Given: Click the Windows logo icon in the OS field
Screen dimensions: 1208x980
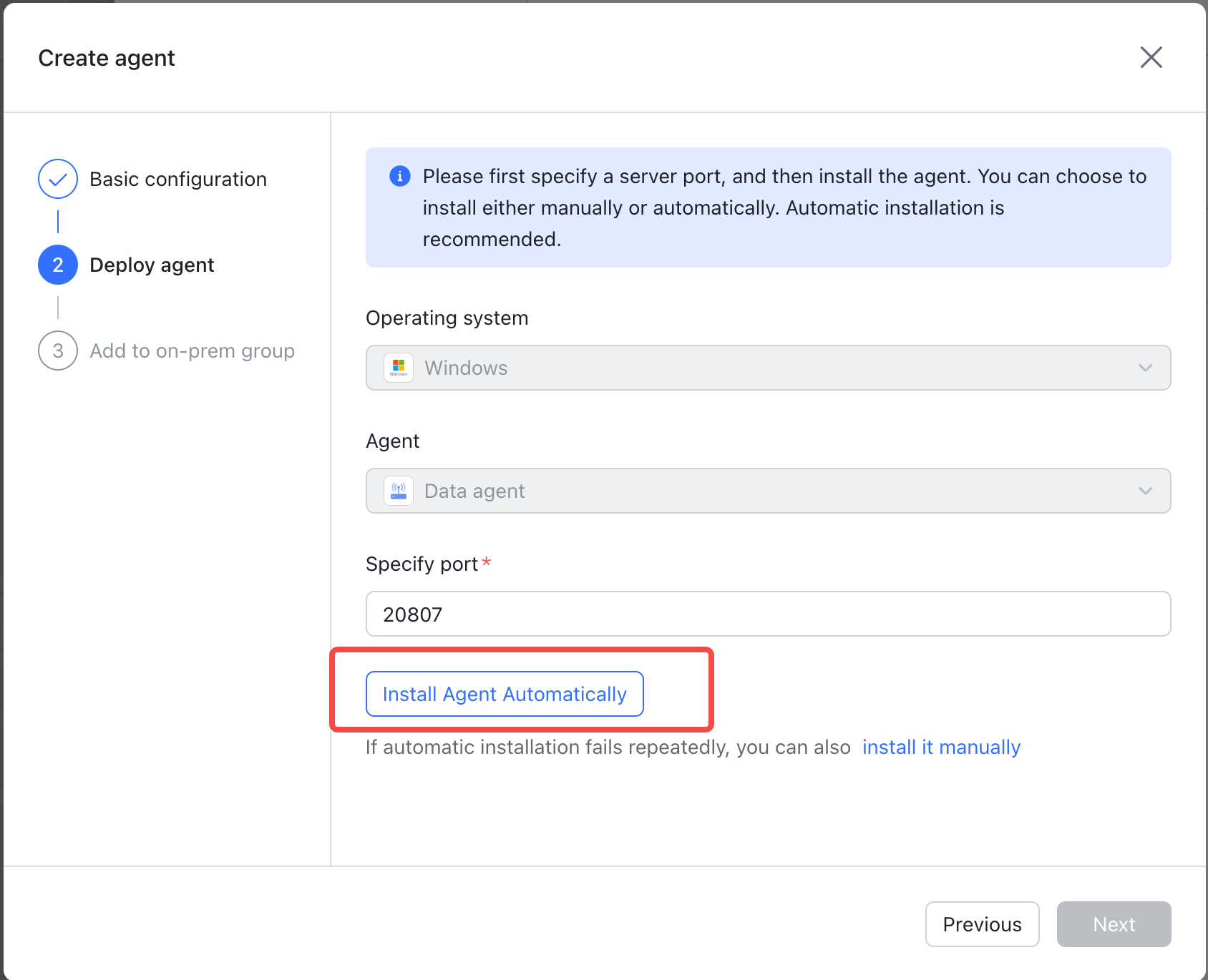Looking at the screenshot, I should 399,368.
